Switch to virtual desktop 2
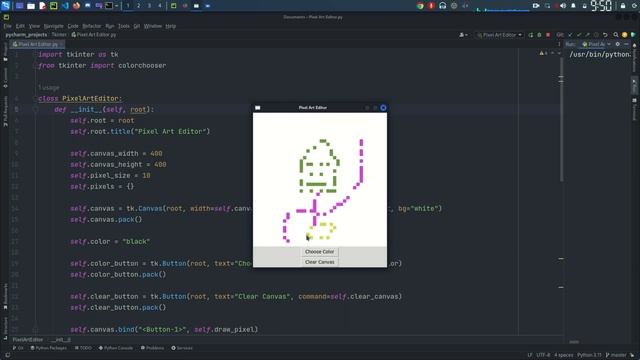The image size is (640, 360). pos(138,6)
